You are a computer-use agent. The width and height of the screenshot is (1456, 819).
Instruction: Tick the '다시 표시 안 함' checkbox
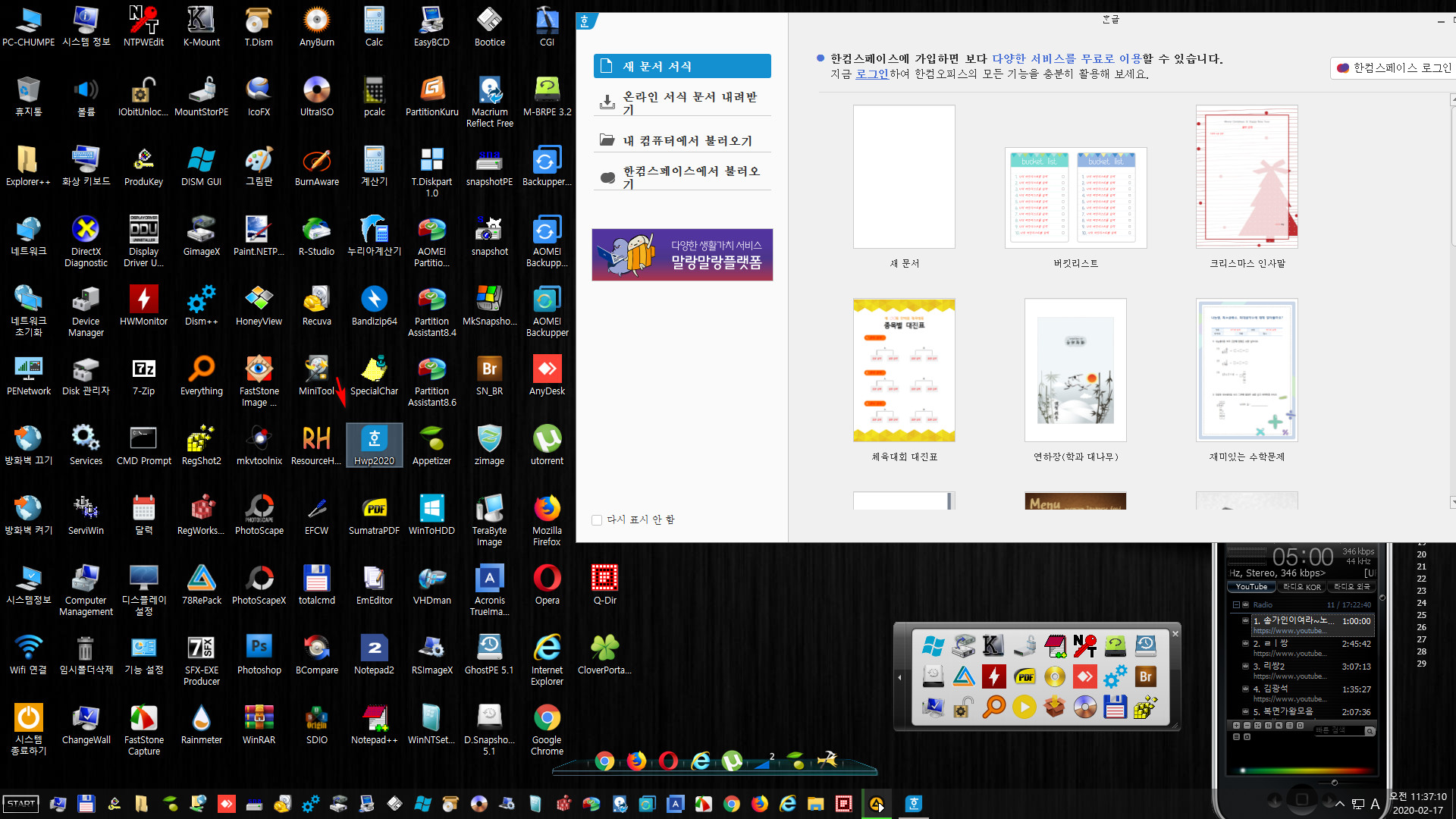(597, 520)
